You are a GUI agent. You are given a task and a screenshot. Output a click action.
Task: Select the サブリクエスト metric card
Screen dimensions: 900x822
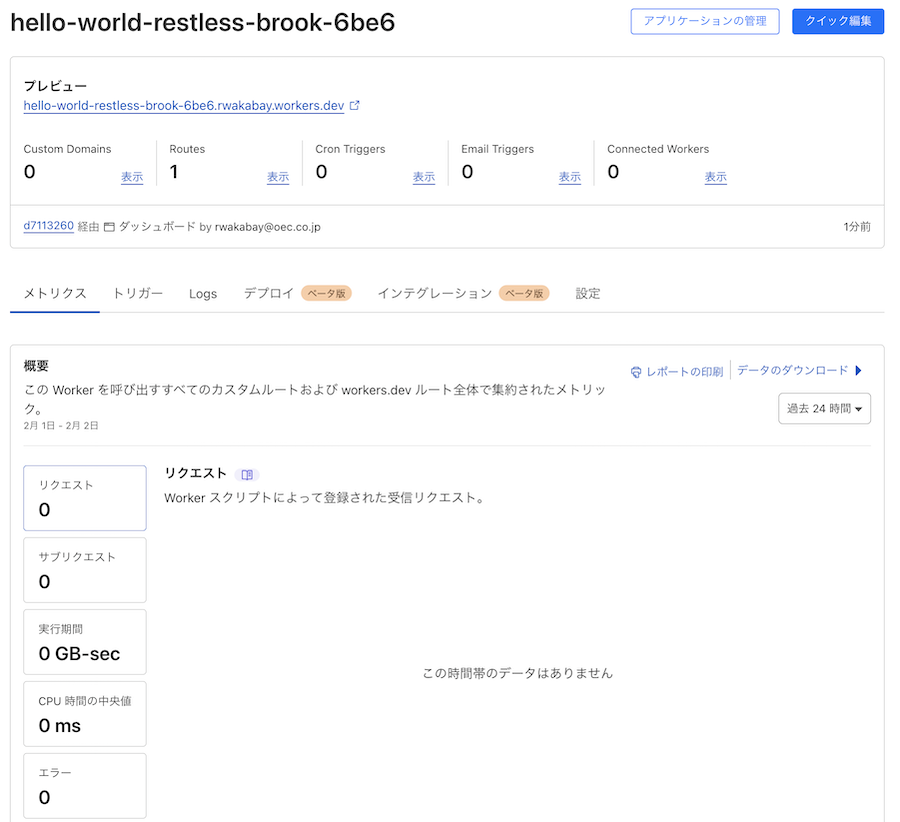pos(85,570)
